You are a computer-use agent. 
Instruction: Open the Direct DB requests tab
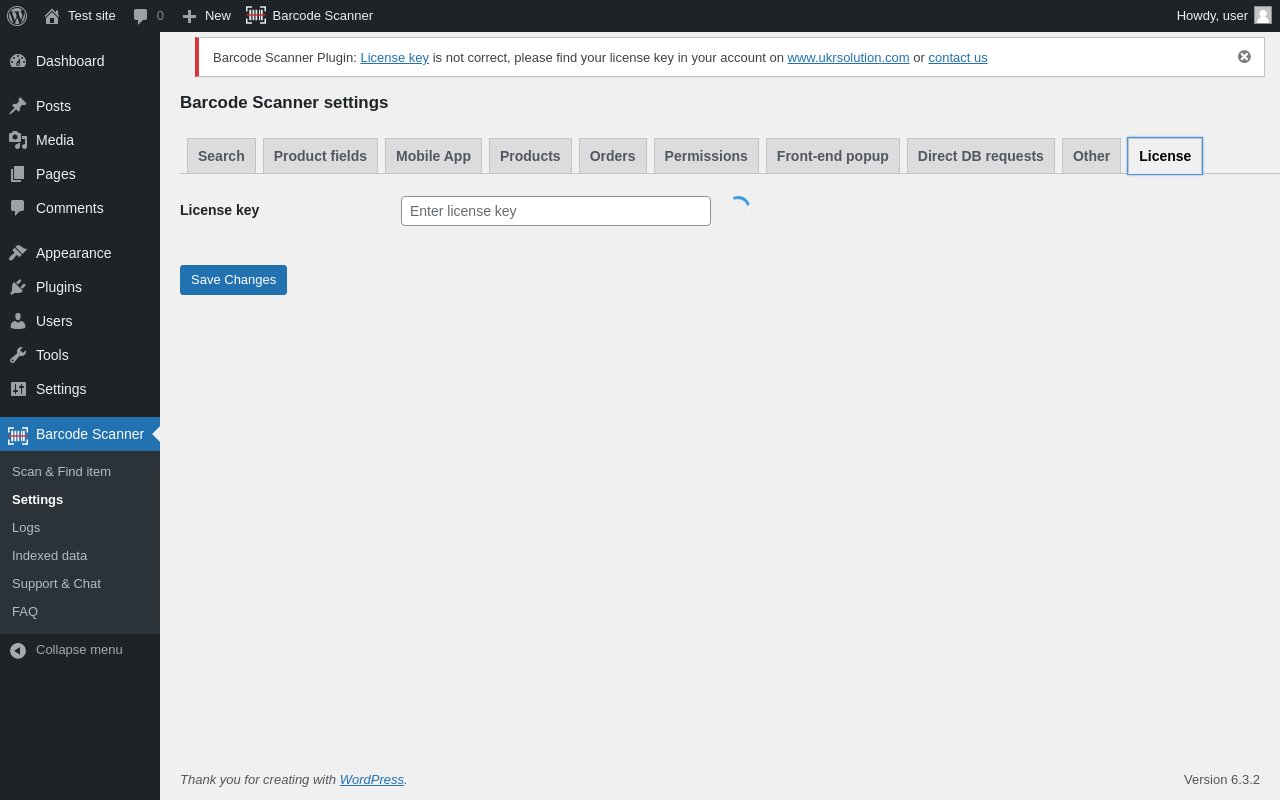981,156
